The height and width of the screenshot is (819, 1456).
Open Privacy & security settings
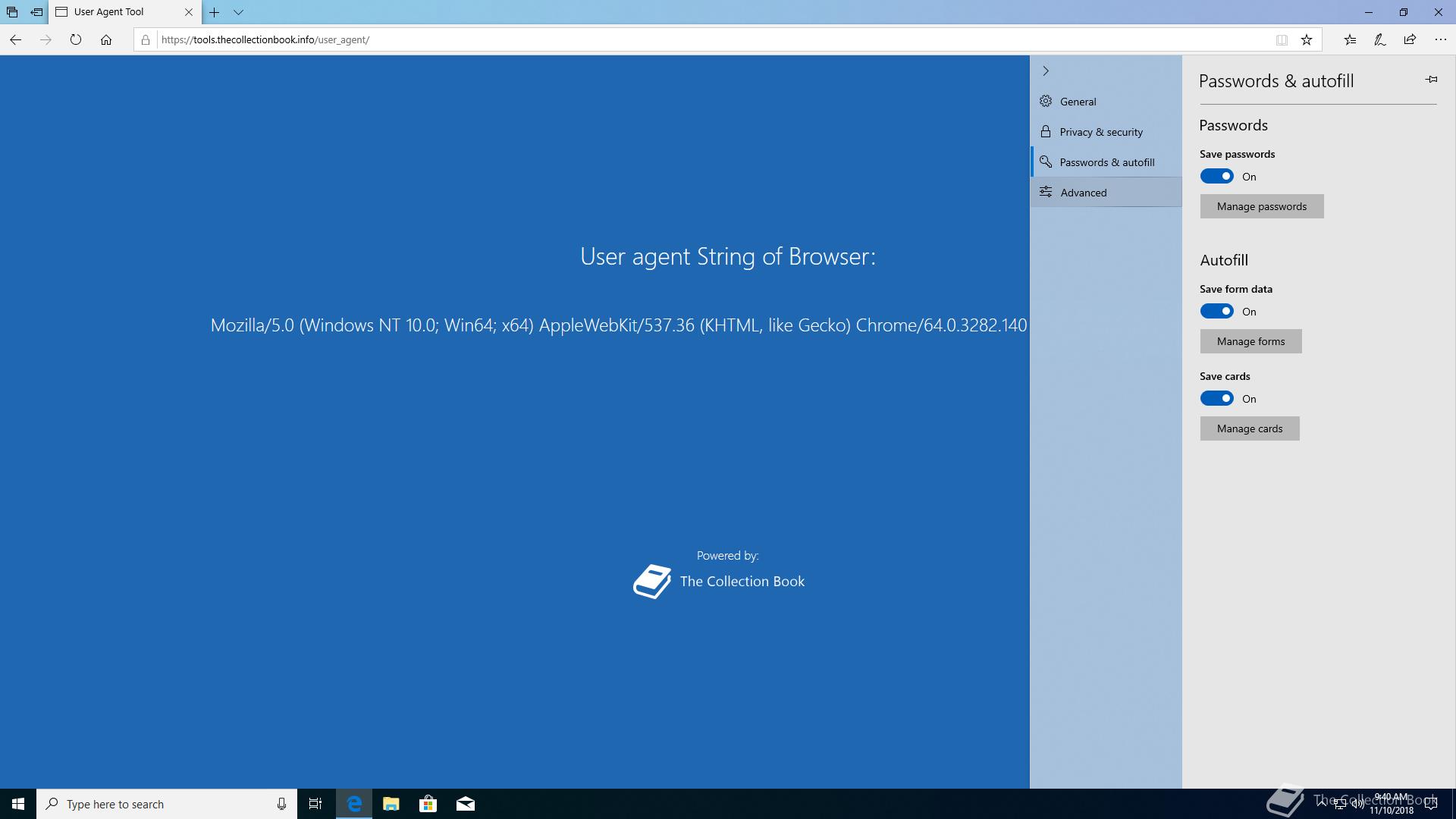[x=1106, y=132]
